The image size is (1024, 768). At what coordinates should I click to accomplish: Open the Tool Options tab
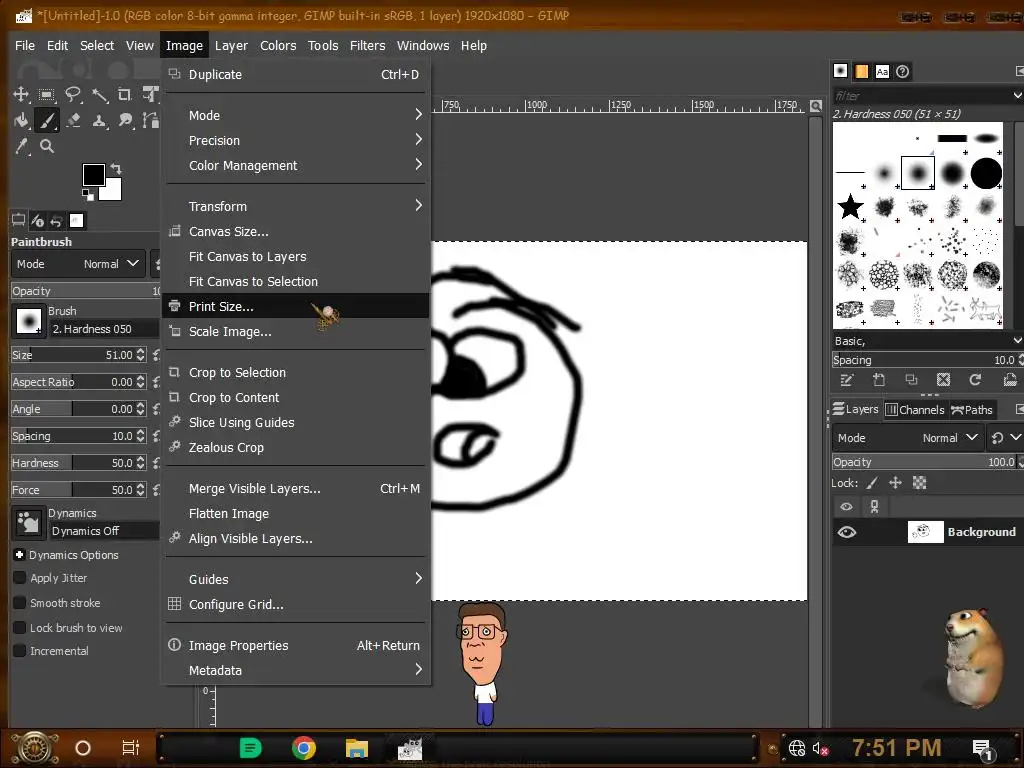pyautogui.click(x=18, y=221)
